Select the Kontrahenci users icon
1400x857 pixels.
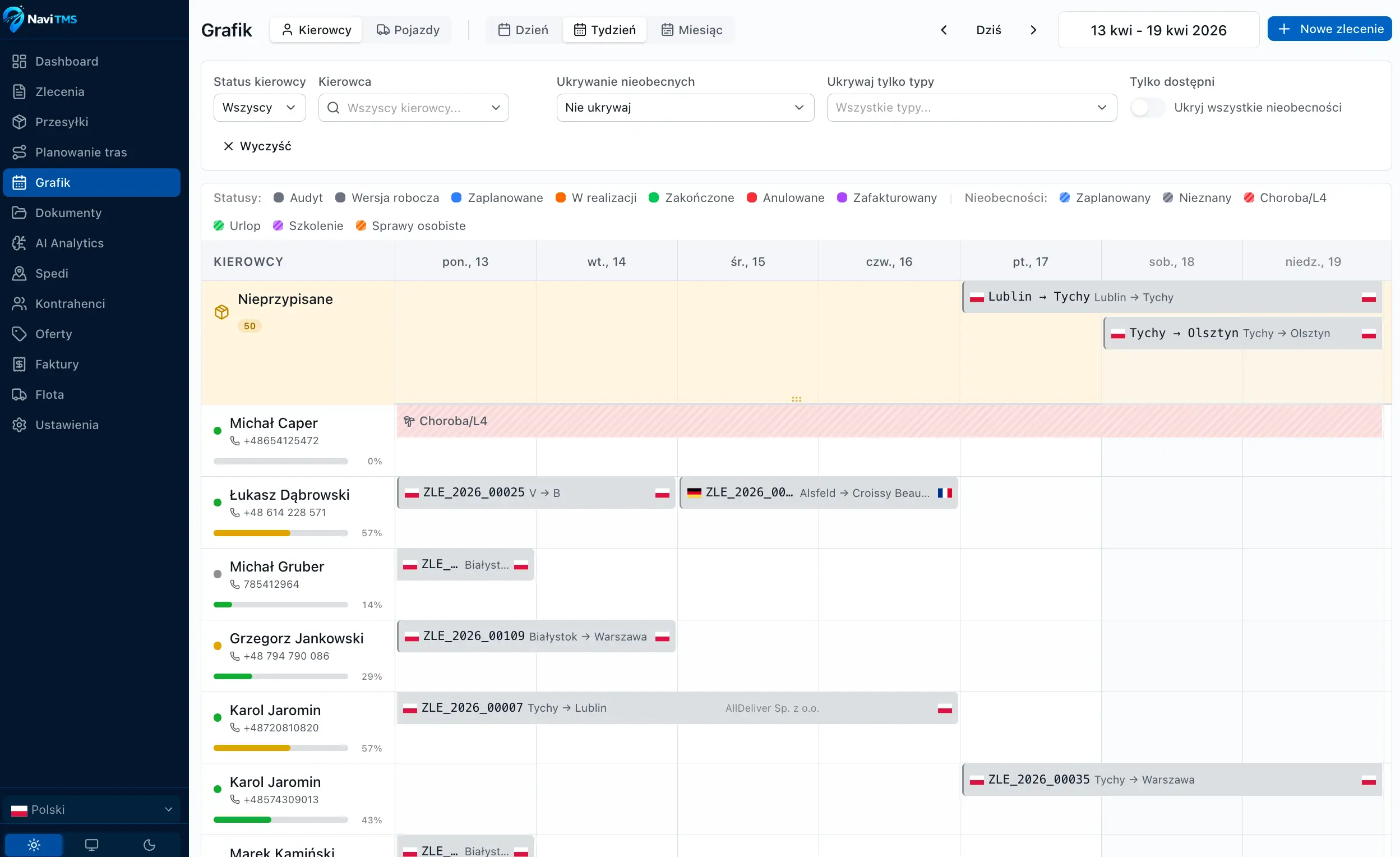pyautogui.click(x=19, y=303)
